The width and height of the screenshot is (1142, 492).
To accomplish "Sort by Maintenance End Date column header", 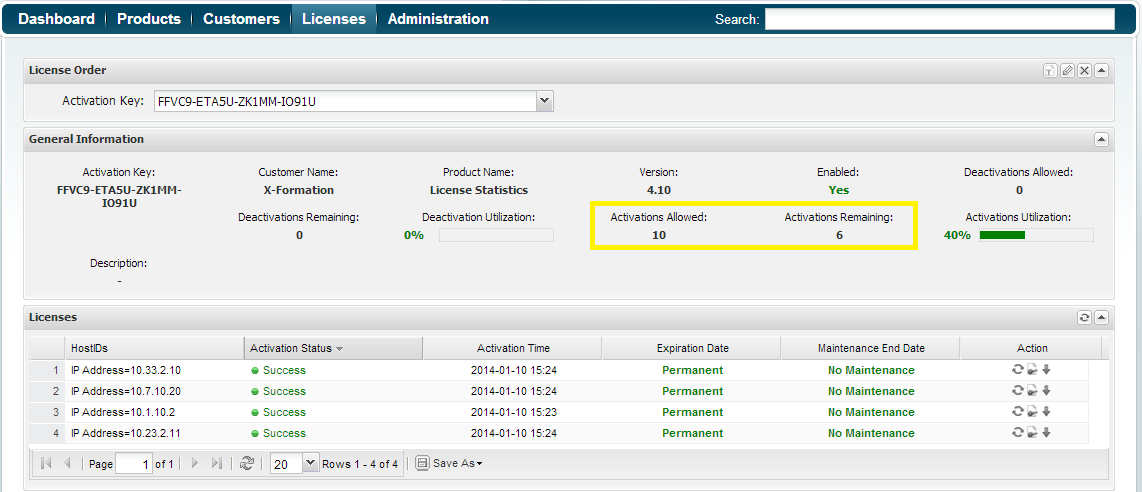I will [x=871, y=348].
